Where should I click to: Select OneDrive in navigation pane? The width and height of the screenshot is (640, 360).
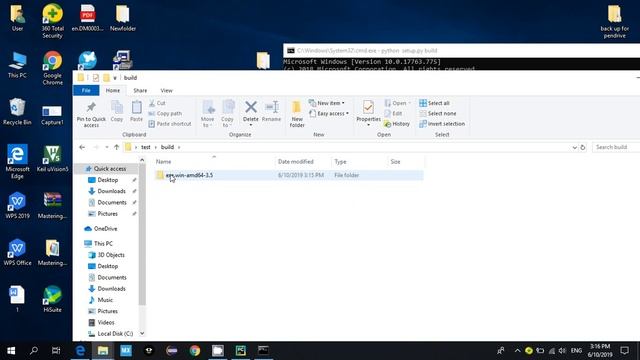[x=105, y=229]
